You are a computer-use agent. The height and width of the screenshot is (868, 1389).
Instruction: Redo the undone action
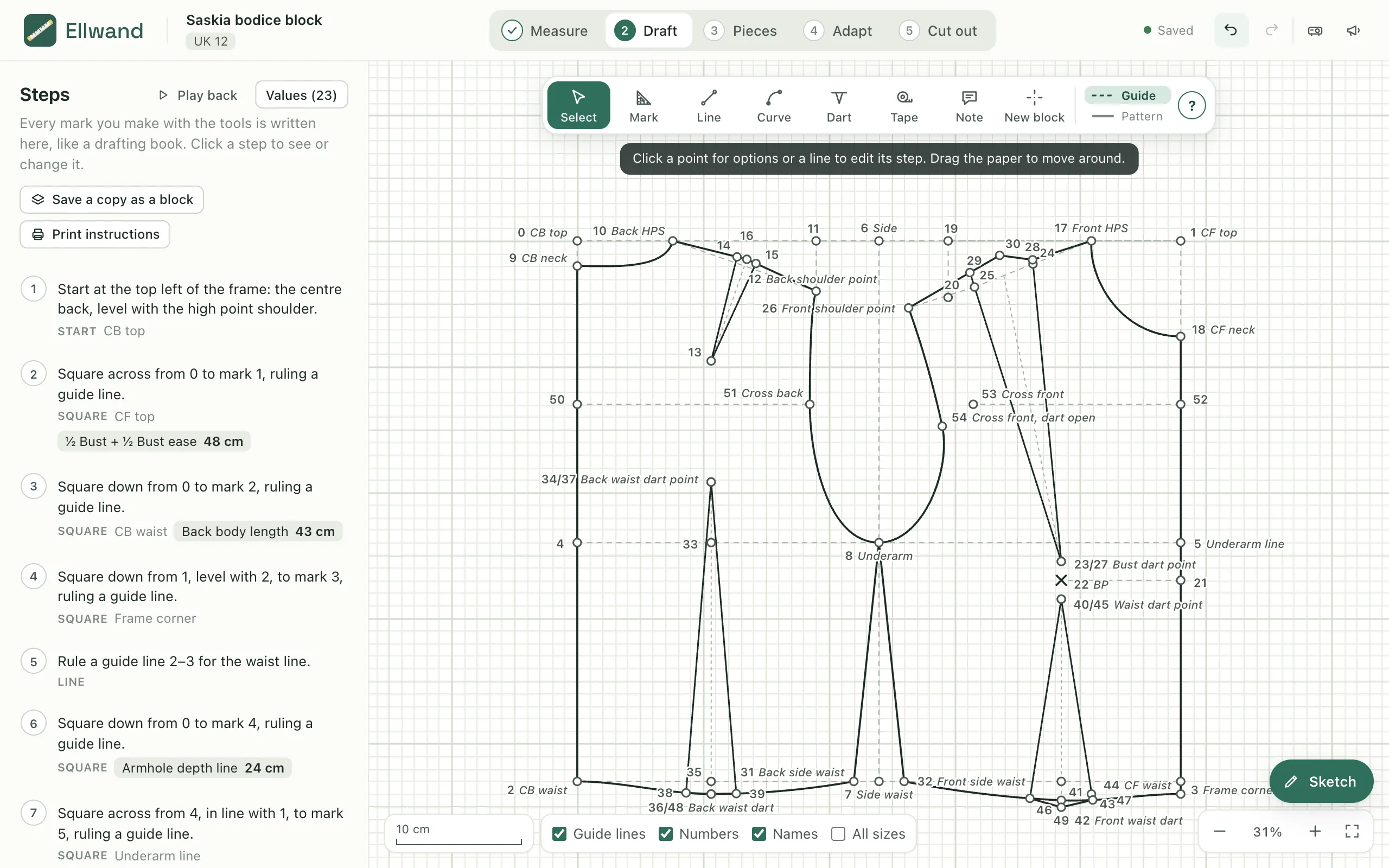pyautogui.click(x=1272, y=30)
